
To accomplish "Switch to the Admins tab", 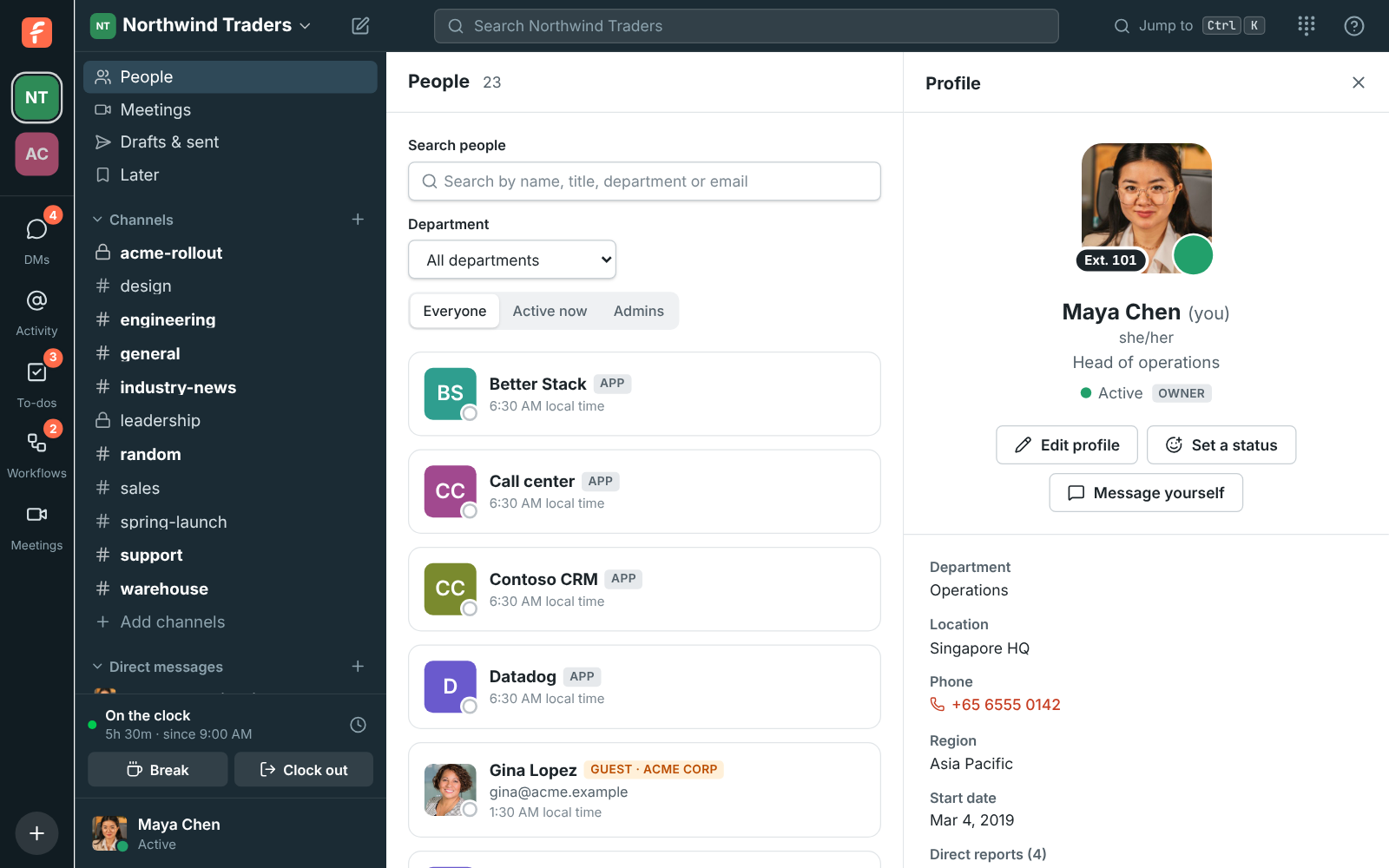I will (639, 311).
